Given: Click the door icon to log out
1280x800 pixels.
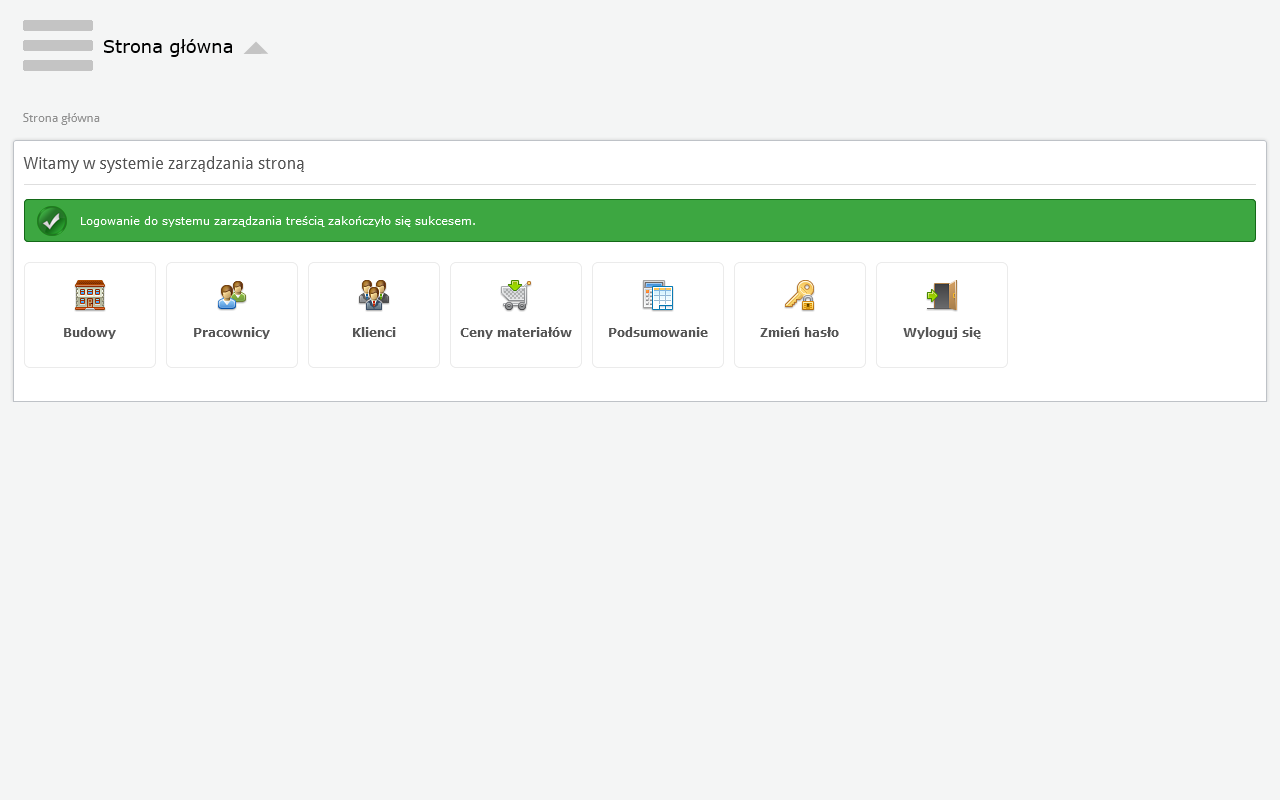Looking at the screenshot, I should pos(942,296).
